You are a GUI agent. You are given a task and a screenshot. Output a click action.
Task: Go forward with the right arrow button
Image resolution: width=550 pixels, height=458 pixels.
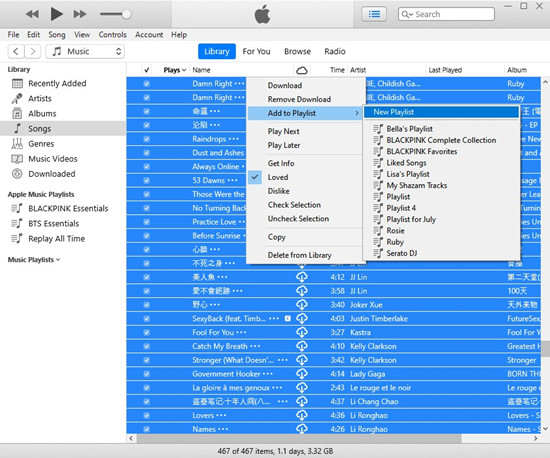click(x=33, y=52)
